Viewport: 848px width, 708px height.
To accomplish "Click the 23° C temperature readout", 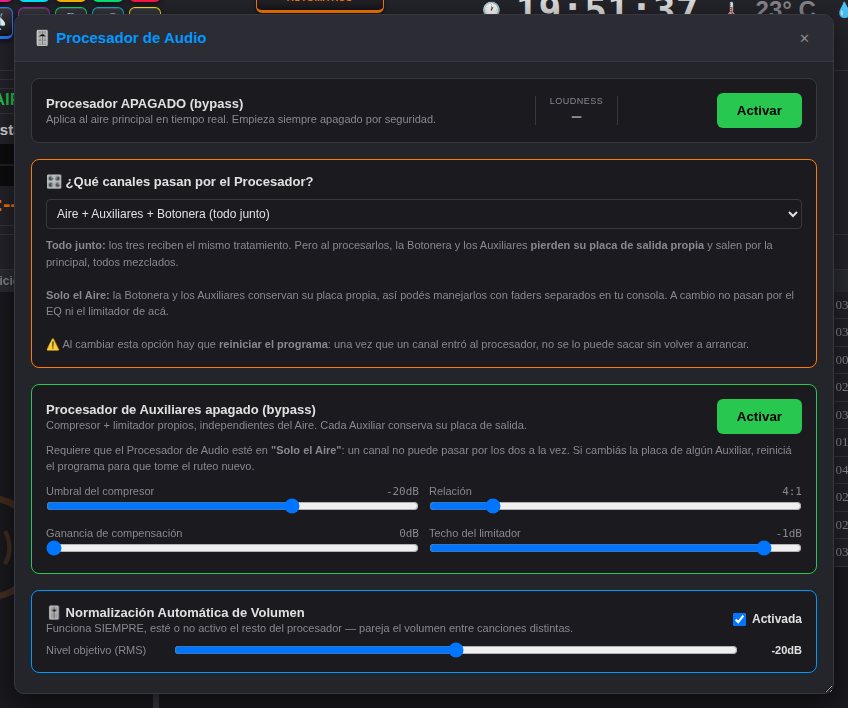I will tap(785, 8).
